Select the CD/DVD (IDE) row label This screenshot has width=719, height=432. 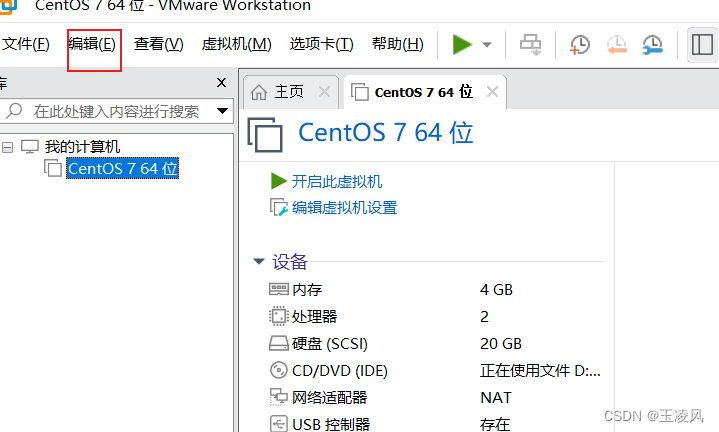340,371
